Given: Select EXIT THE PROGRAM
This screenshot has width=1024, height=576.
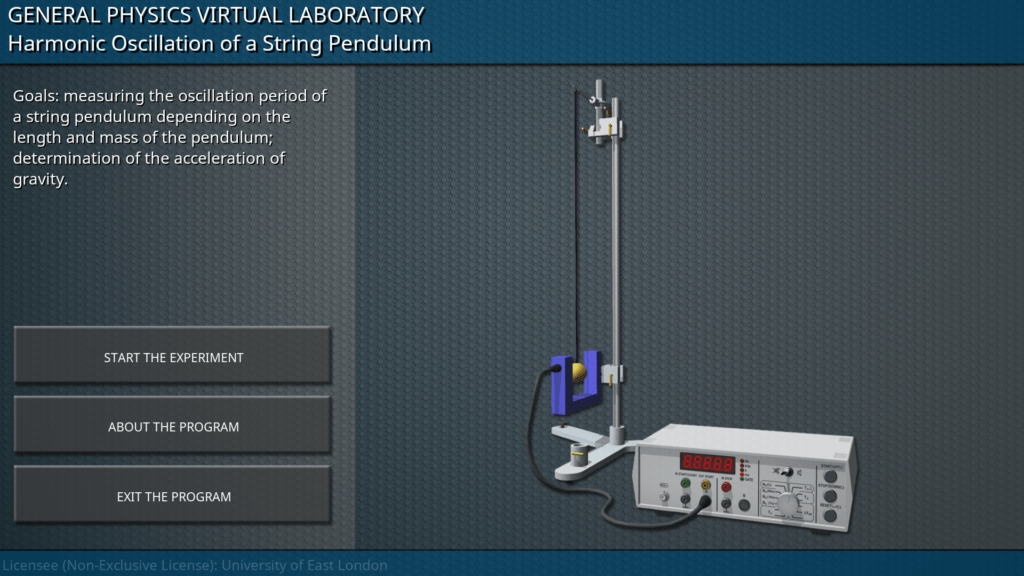Looking at the screenshot, I should (x=173, y=497).
